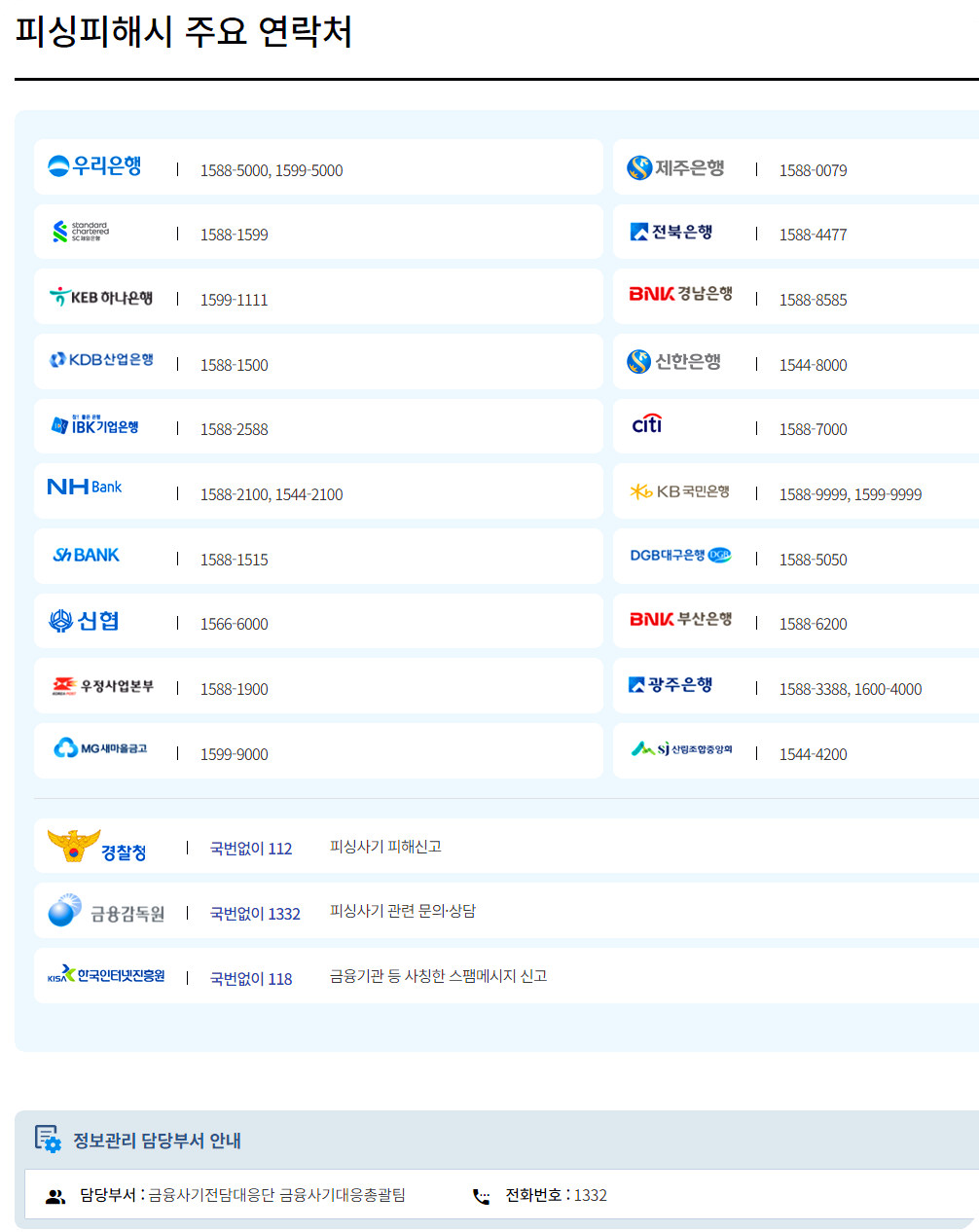The image size is (979, 1232).
Task: Click the 전북은행 logo
Action: pyautogui.click(x=671, y=232)
